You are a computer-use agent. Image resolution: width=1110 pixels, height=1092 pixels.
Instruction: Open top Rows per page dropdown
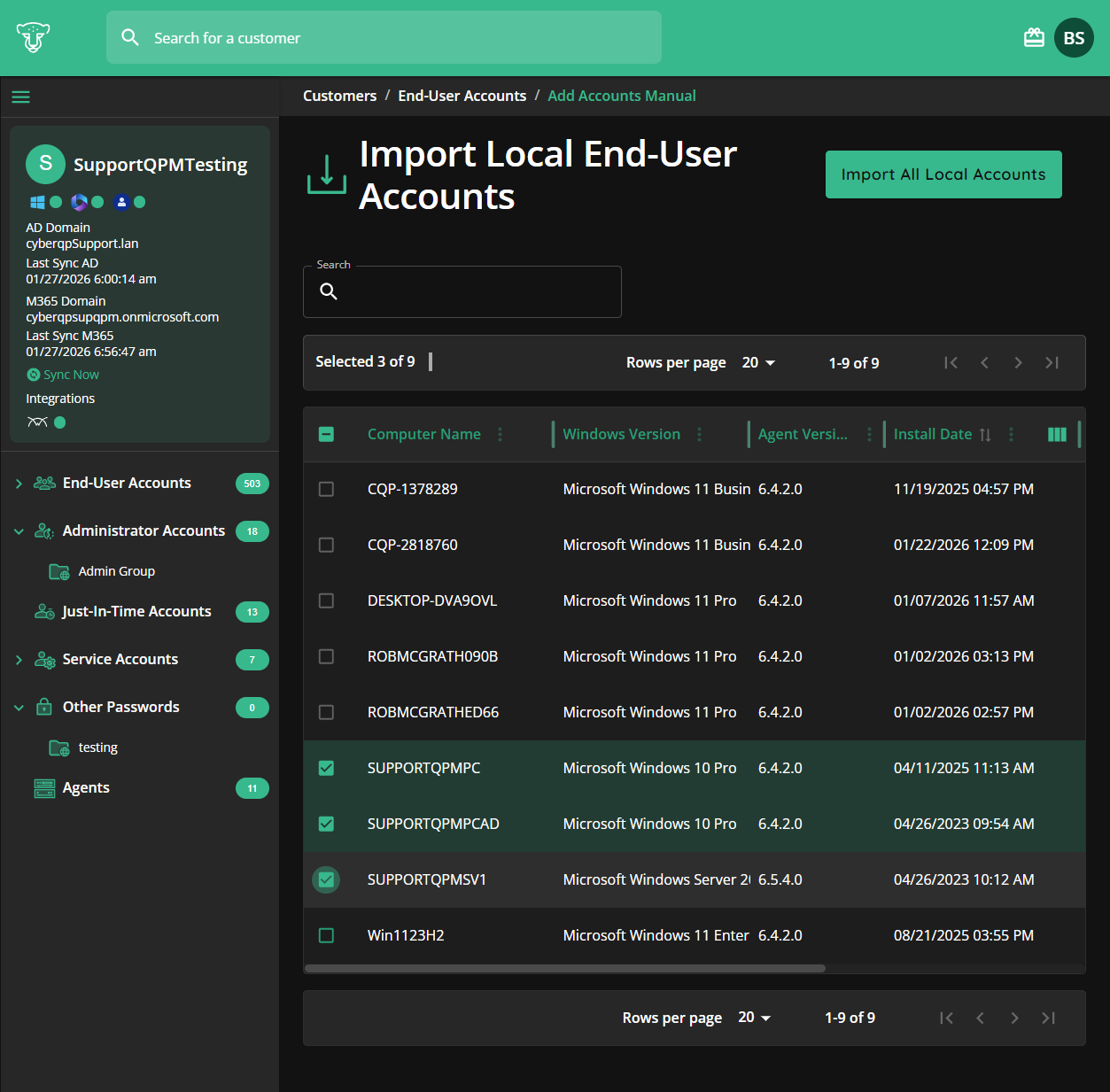point(758,362)
